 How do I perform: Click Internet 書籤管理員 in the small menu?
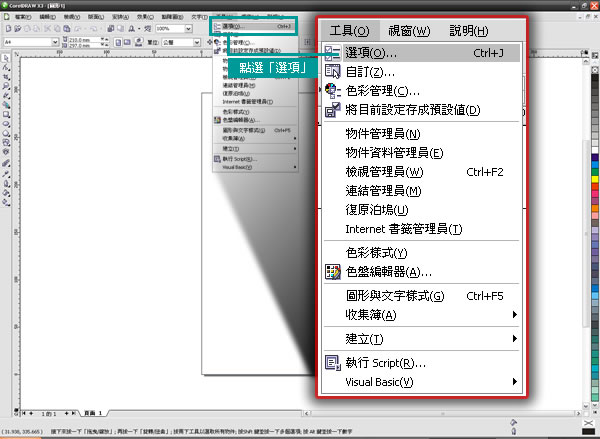pos(248,102)
